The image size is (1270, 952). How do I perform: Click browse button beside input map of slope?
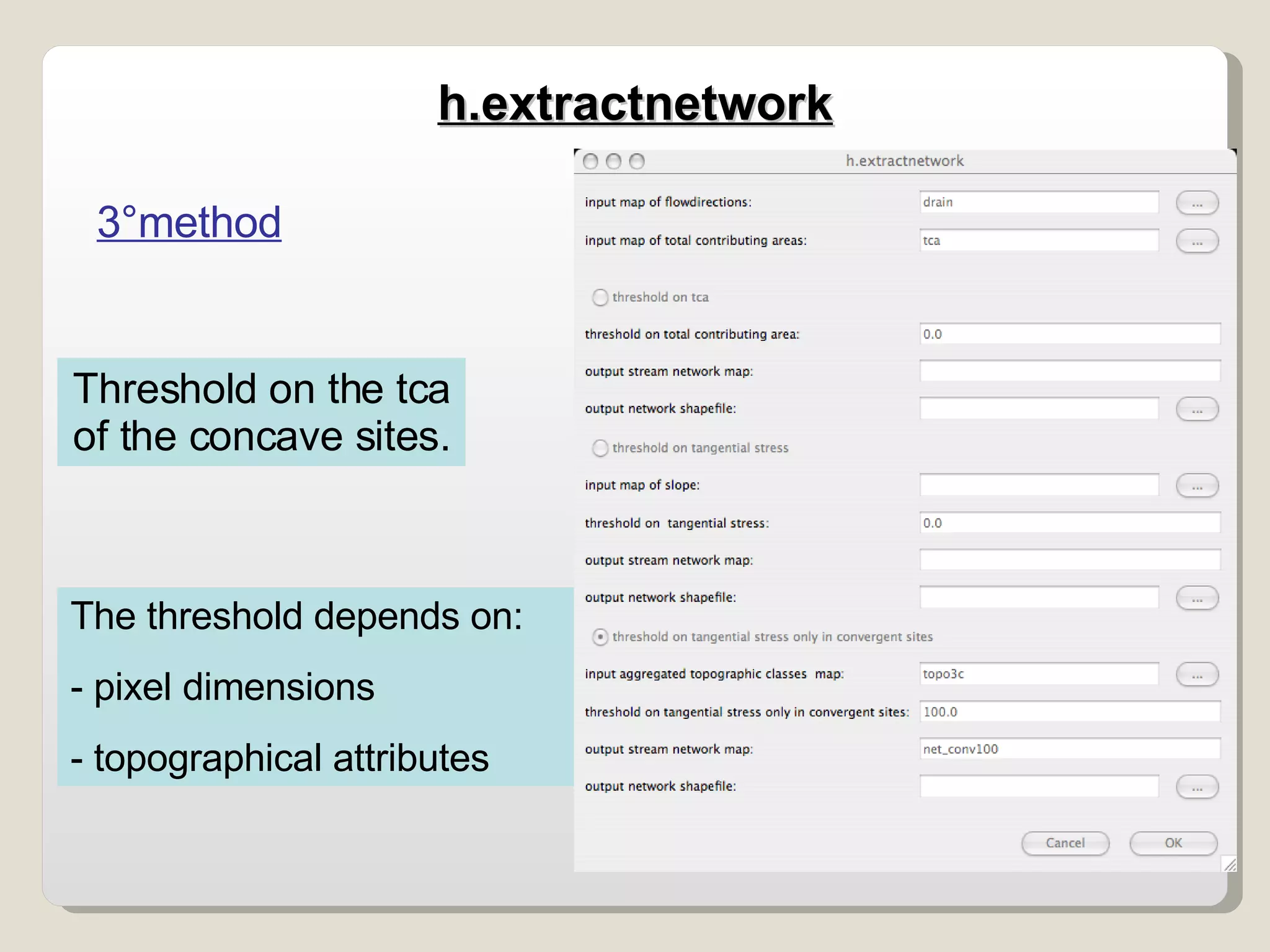coord(1197,486)
